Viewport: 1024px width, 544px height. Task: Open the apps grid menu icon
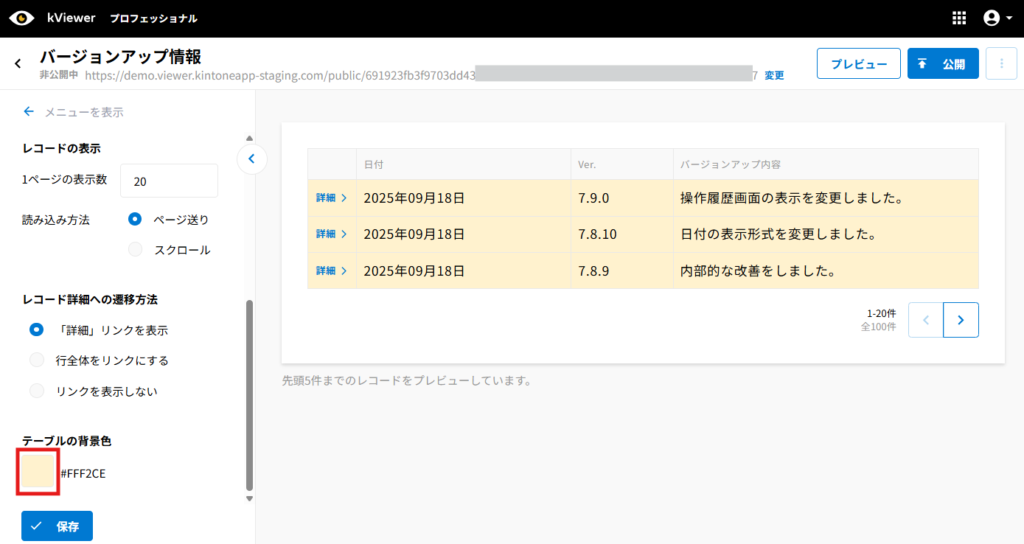[x=959, y=18]
